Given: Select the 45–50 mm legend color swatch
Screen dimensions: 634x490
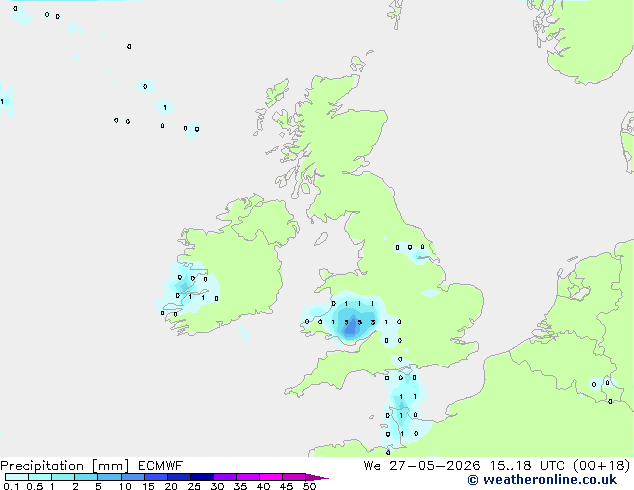Looking at the screenshot, I should (x=294, y=477).
